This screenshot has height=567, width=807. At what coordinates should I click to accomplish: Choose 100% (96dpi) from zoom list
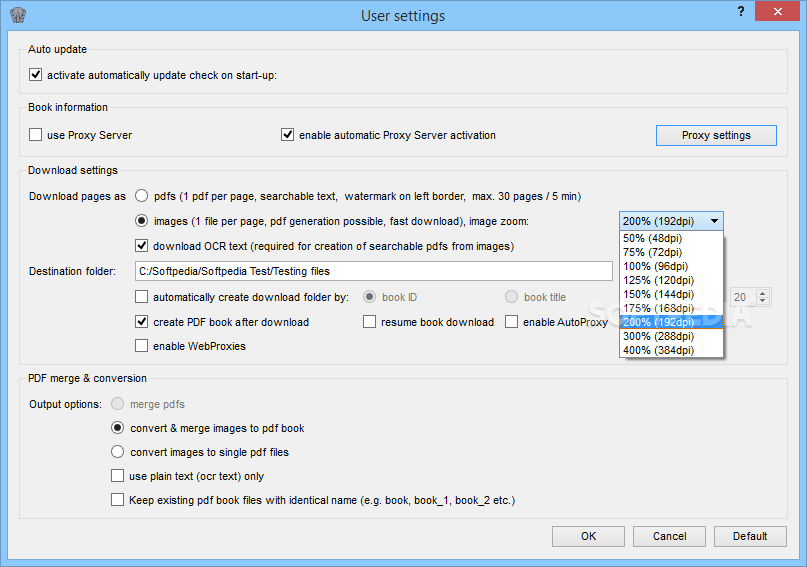(x=672, y=266)
